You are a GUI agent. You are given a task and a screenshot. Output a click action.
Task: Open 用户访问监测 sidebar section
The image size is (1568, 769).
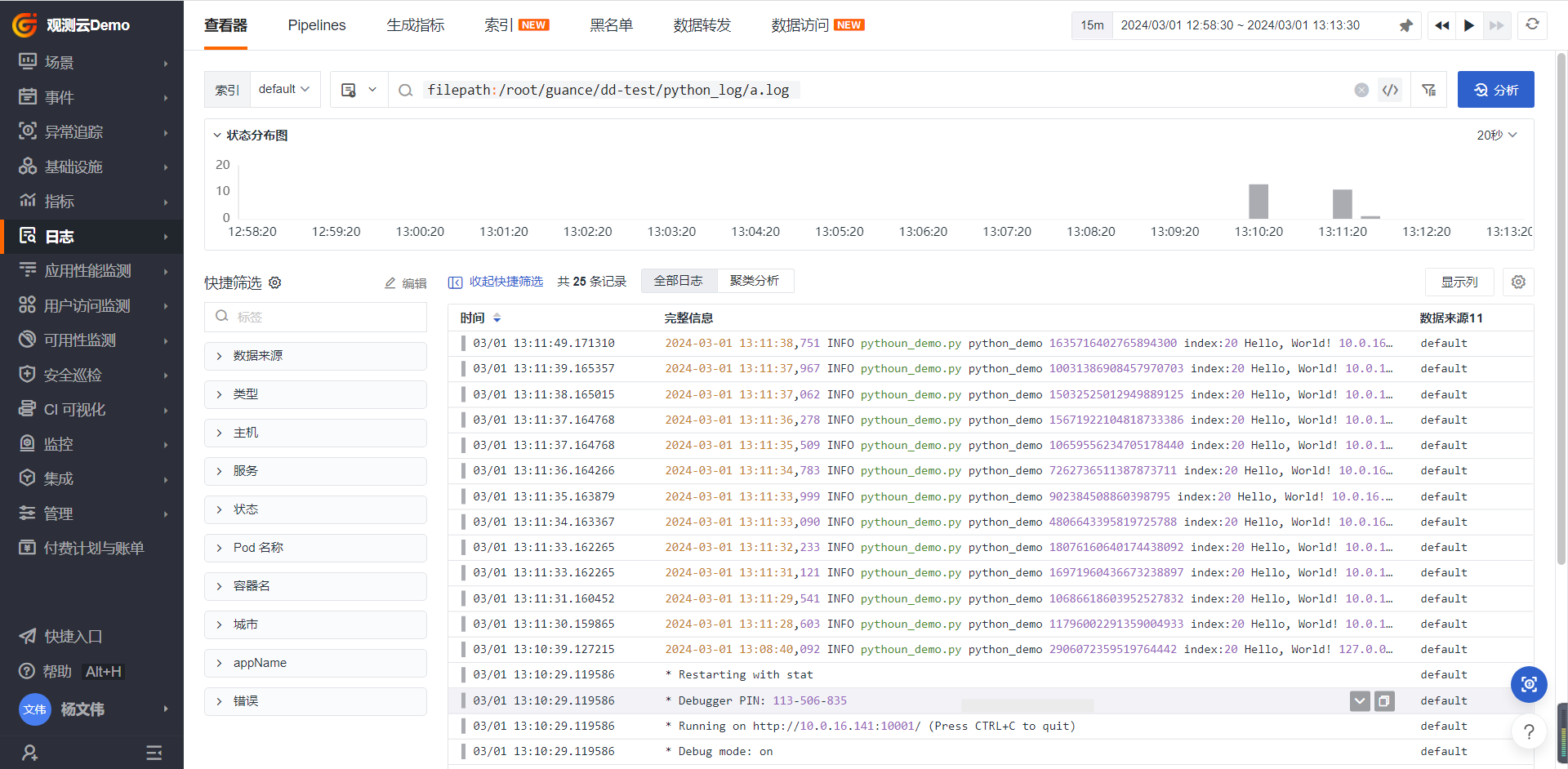pyautogui.click(x=91, y=305)
